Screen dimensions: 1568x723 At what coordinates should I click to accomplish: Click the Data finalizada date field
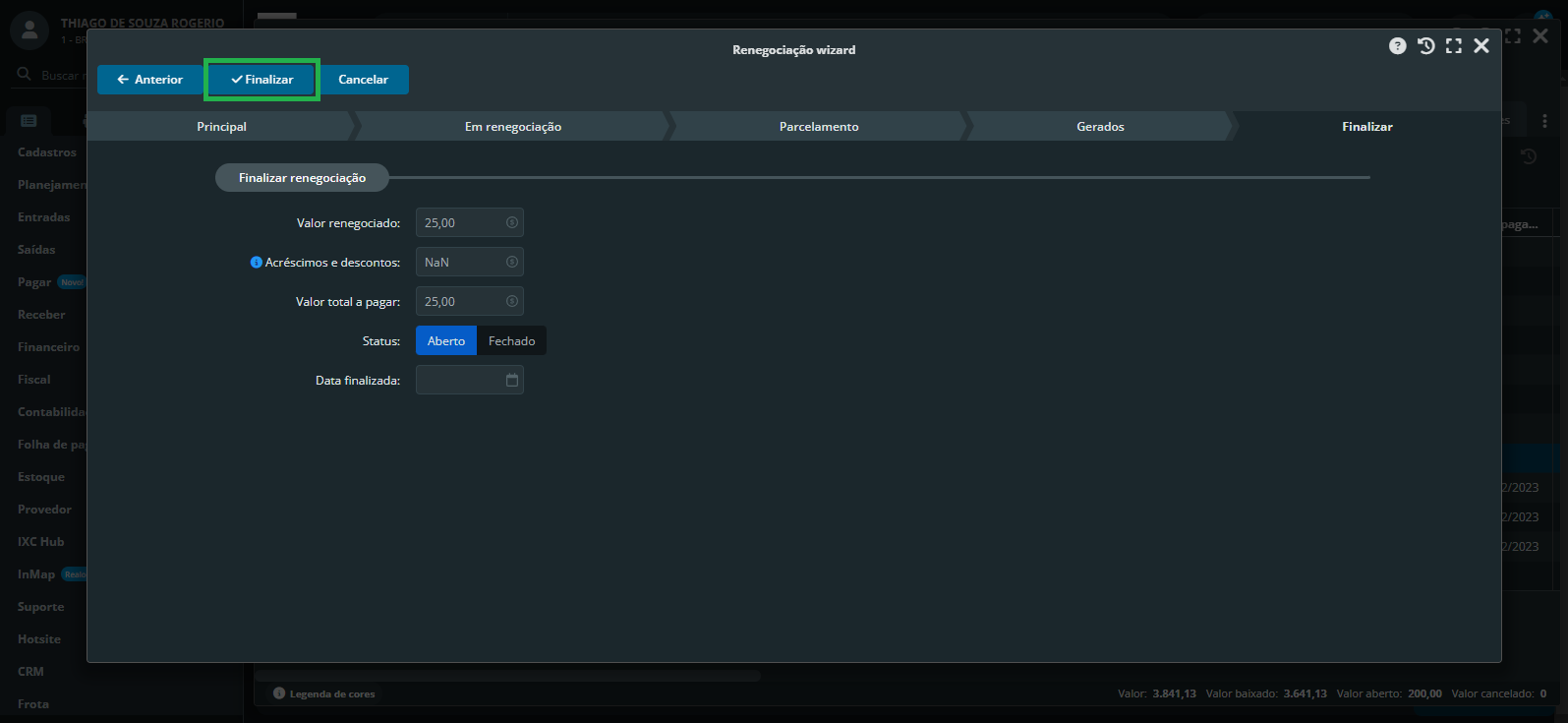point(458,381)
